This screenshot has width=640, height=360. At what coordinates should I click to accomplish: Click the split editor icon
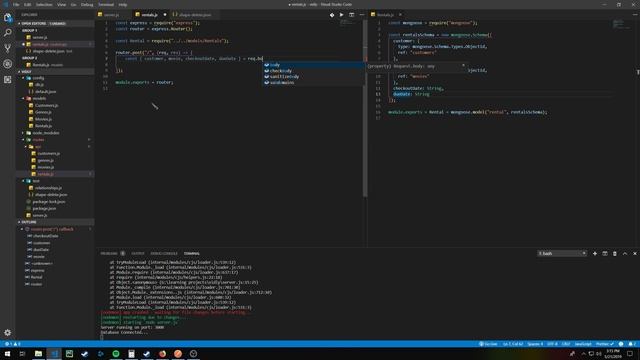pos(351,15)
